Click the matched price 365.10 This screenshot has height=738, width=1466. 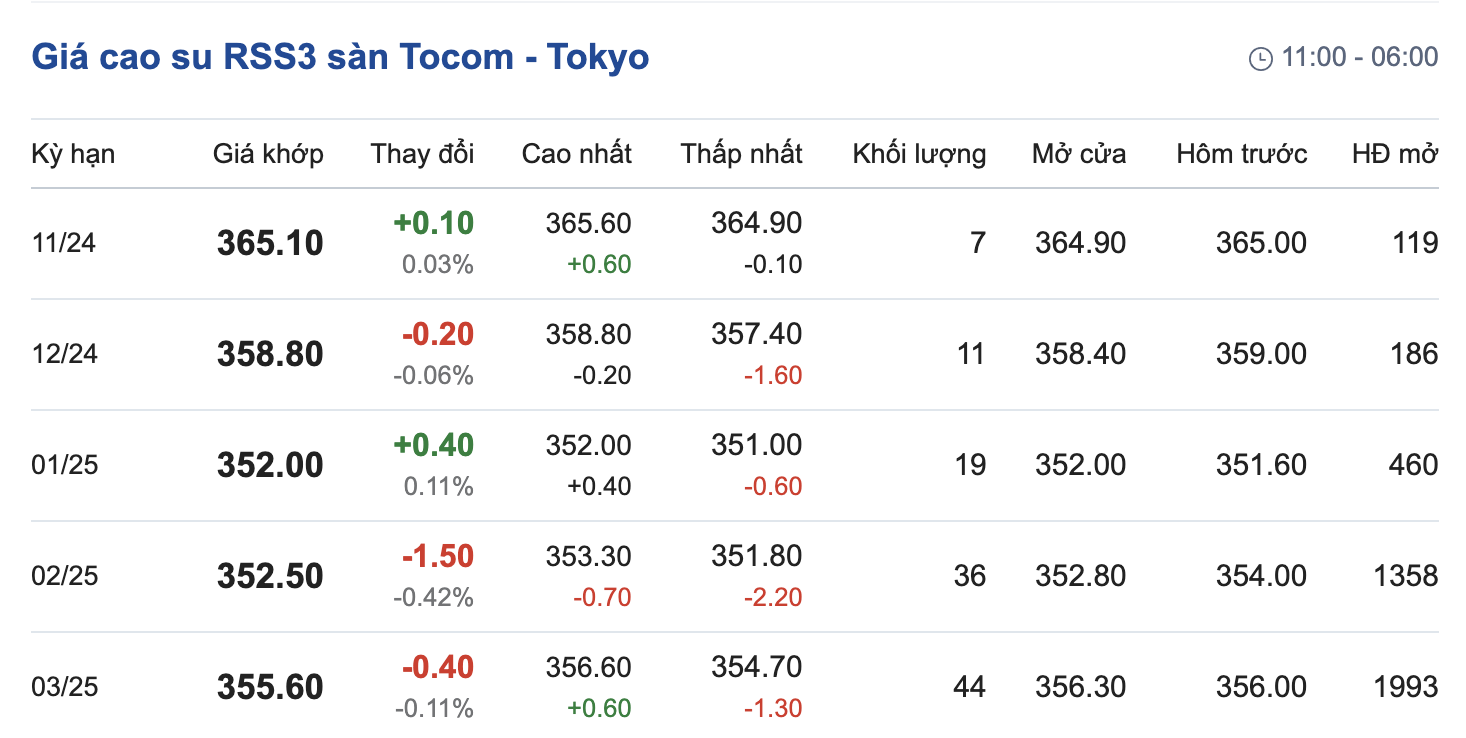(270, 243)
